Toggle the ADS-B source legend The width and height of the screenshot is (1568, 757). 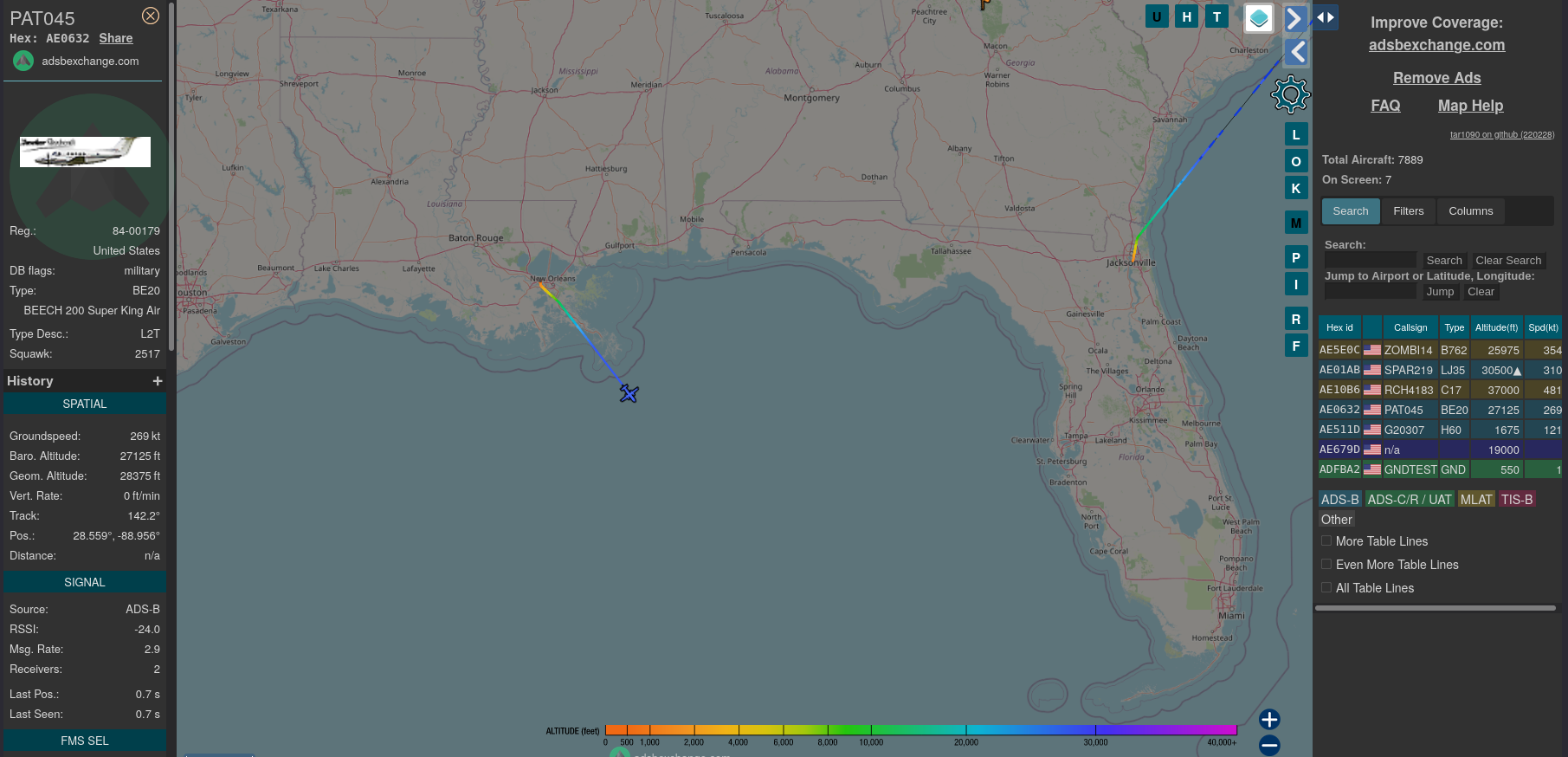(1340, 500)
